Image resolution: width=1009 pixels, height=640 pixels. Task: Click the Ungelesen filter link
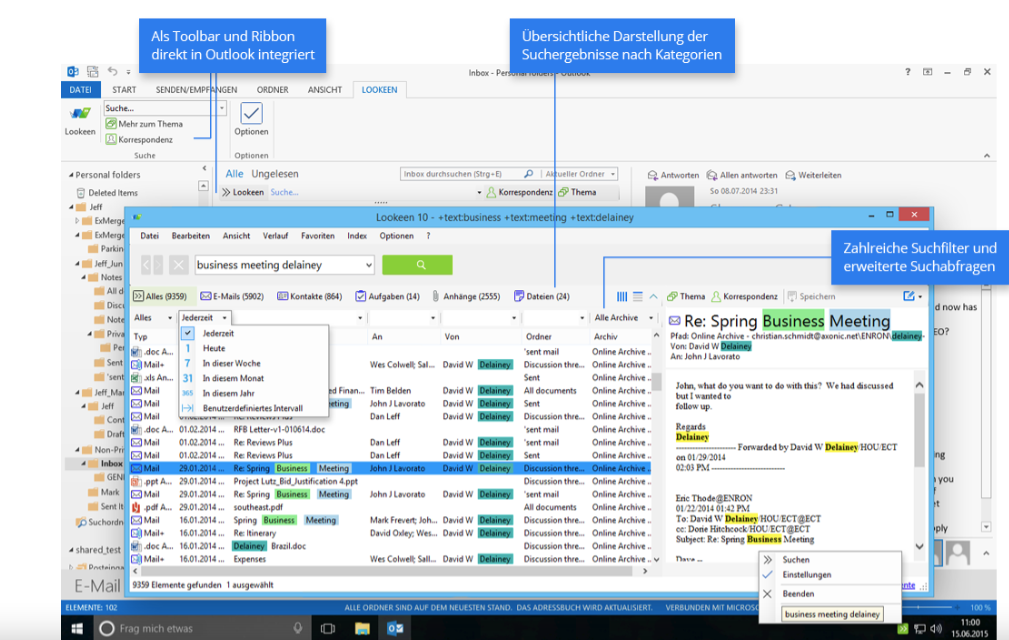(x=275, y=174)
